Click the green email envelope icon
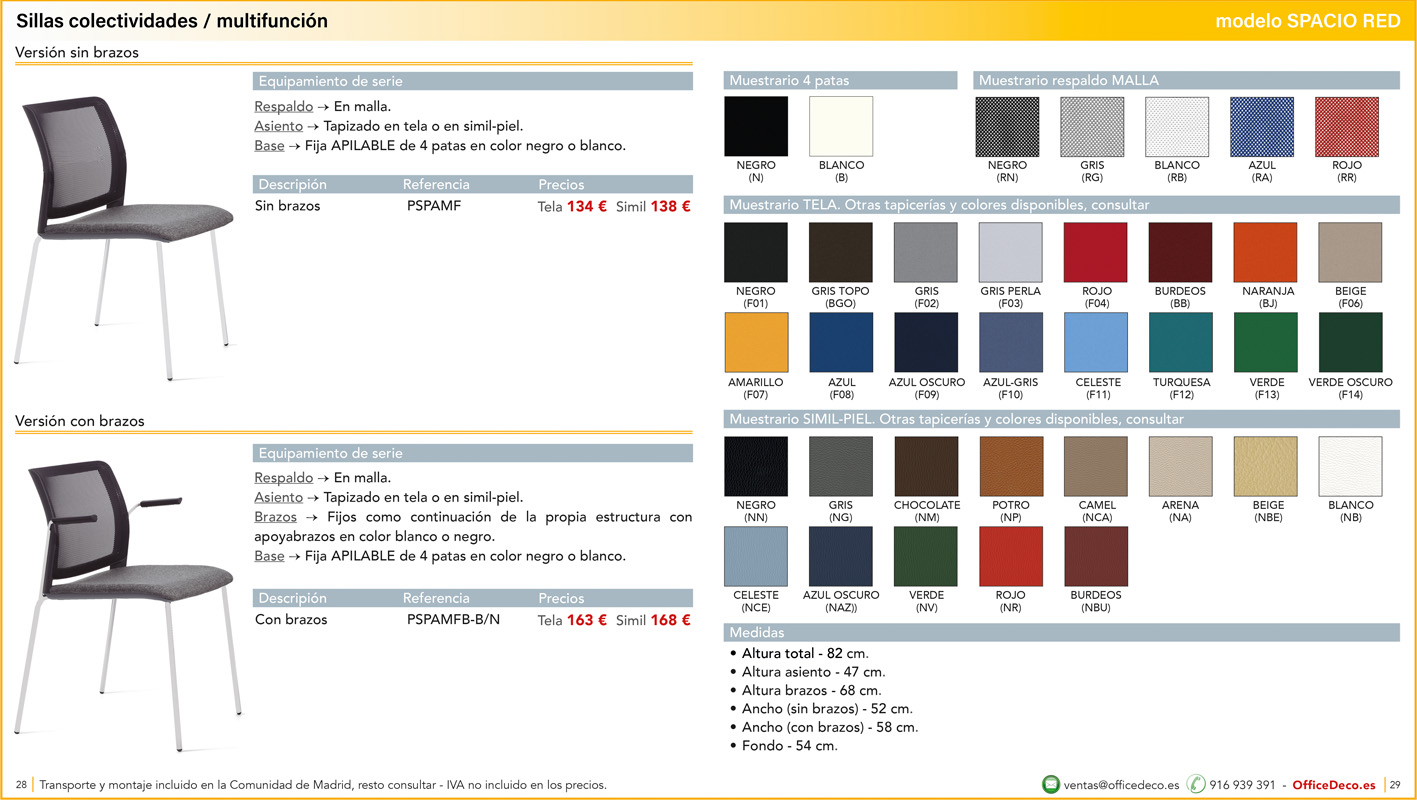 click(1050, 784)
